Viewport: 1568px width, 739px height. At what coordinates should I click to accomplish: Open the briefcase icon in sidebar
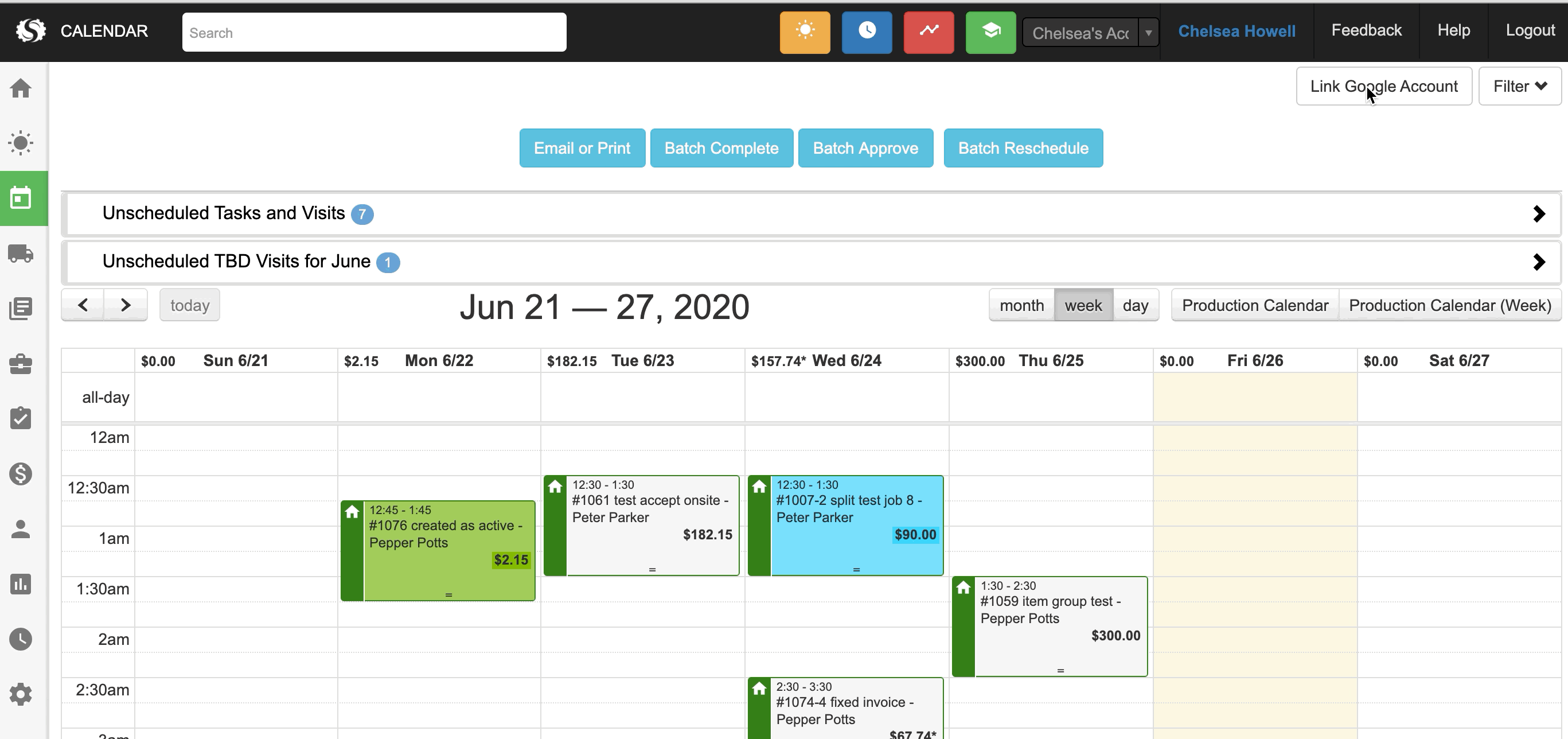click(x=21, y=363)
